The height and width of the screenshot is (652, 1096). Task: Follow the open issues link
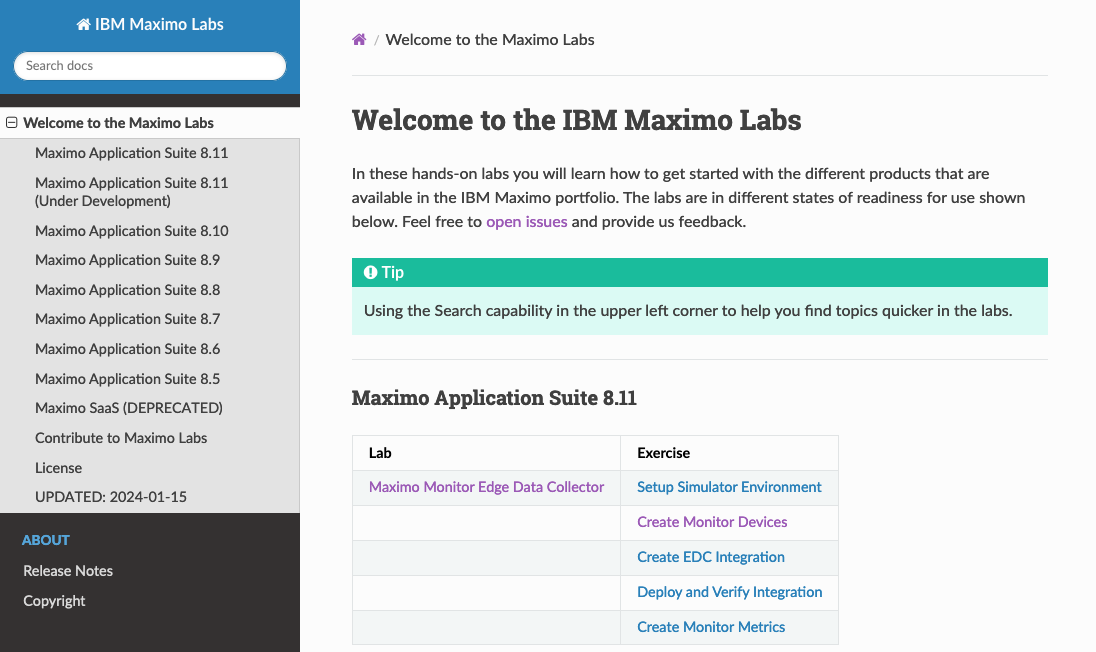[x=526, y=222]
